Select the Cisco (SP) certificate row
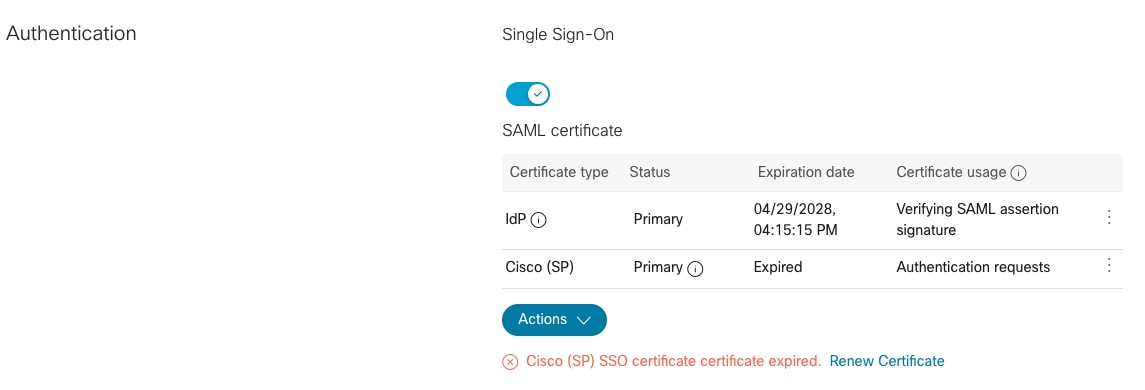This screenshot has height=390, width=1145. tap(812, 268)
